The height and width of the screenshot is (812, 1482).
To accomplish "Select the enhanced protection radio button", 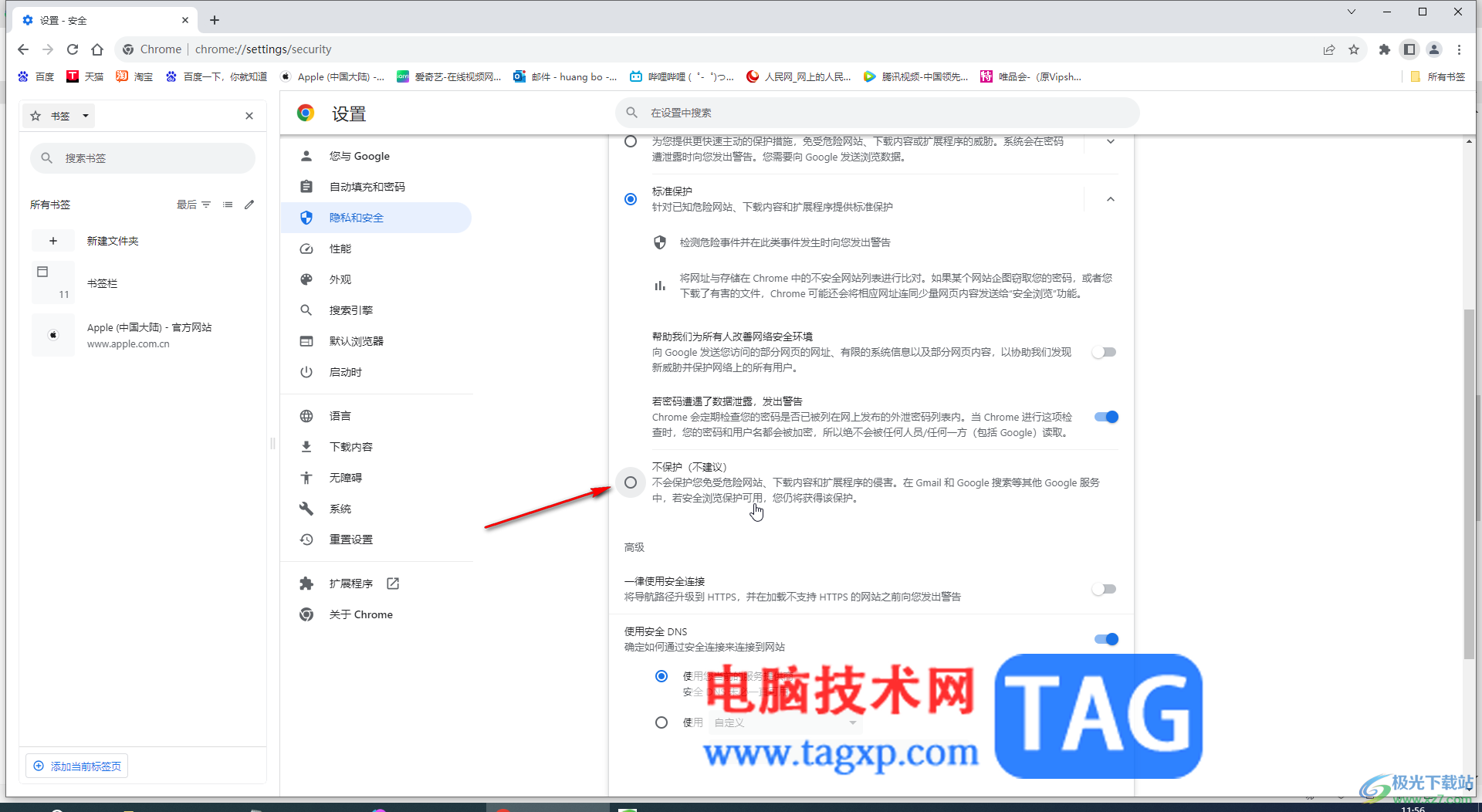I will [631, 141].
